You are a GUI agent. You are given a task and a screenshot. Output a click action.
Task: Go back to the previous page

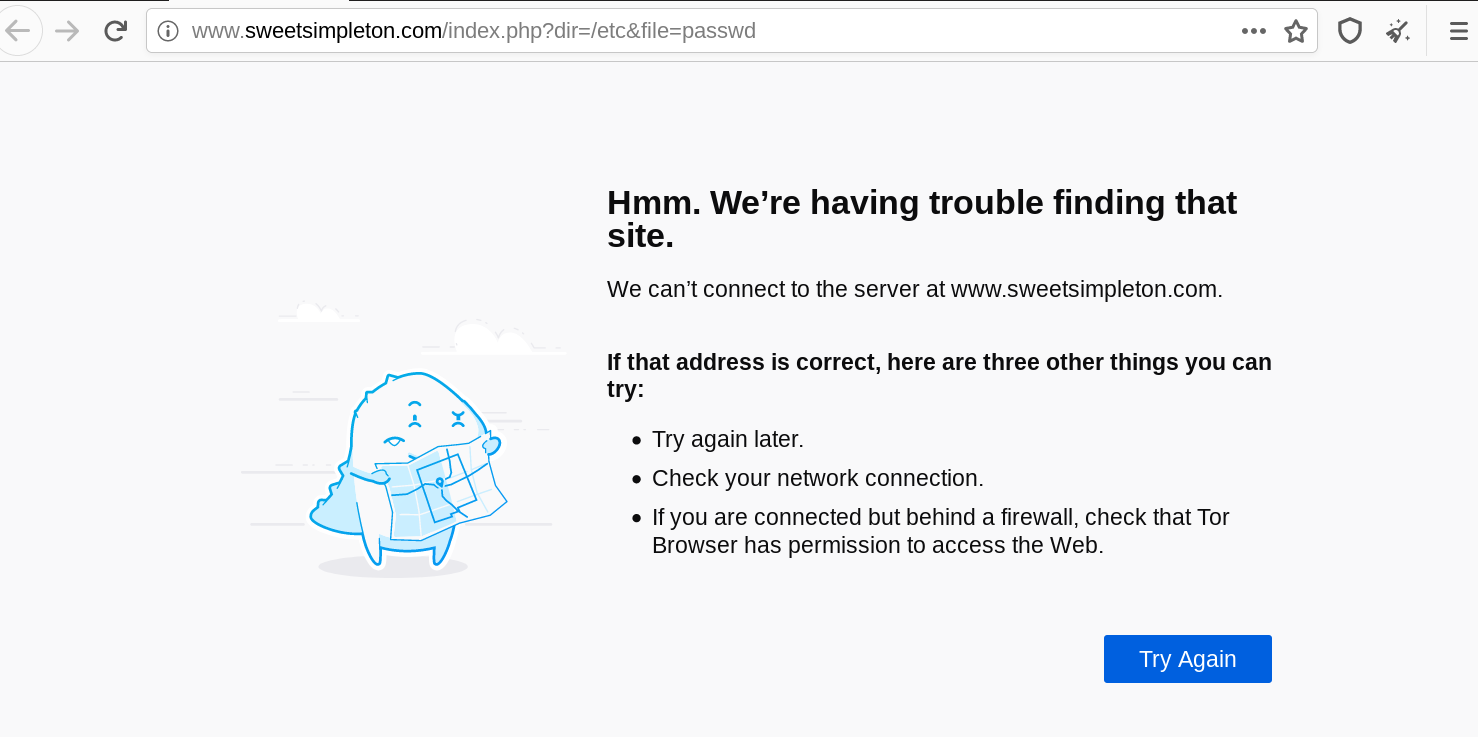pyautogui.click(x=19, y=31)
